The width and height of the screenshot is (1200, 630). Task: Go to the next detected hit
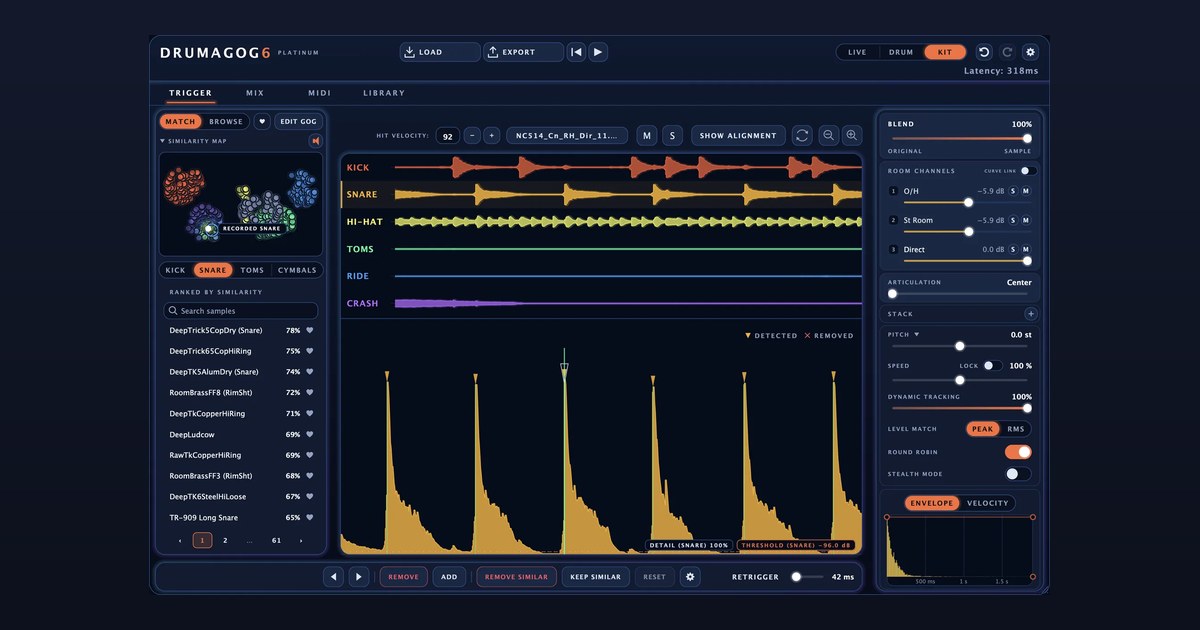pos(358,577)
